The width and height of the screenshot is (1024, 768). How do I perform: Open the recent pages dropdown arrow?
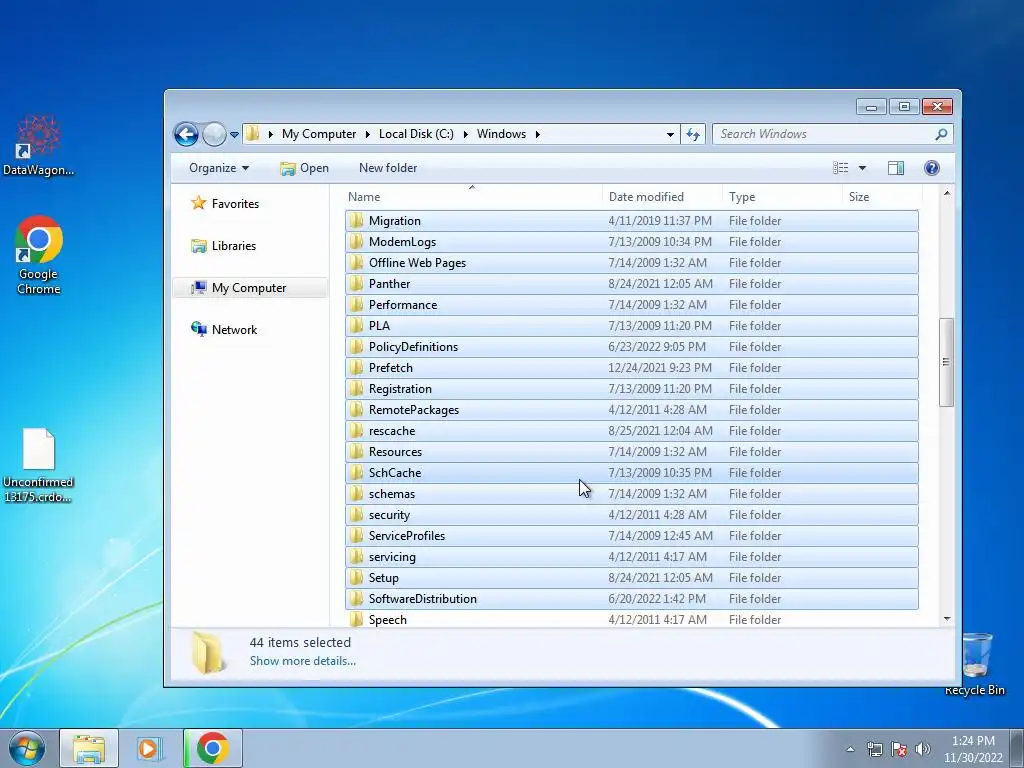[x=234, y=135]
